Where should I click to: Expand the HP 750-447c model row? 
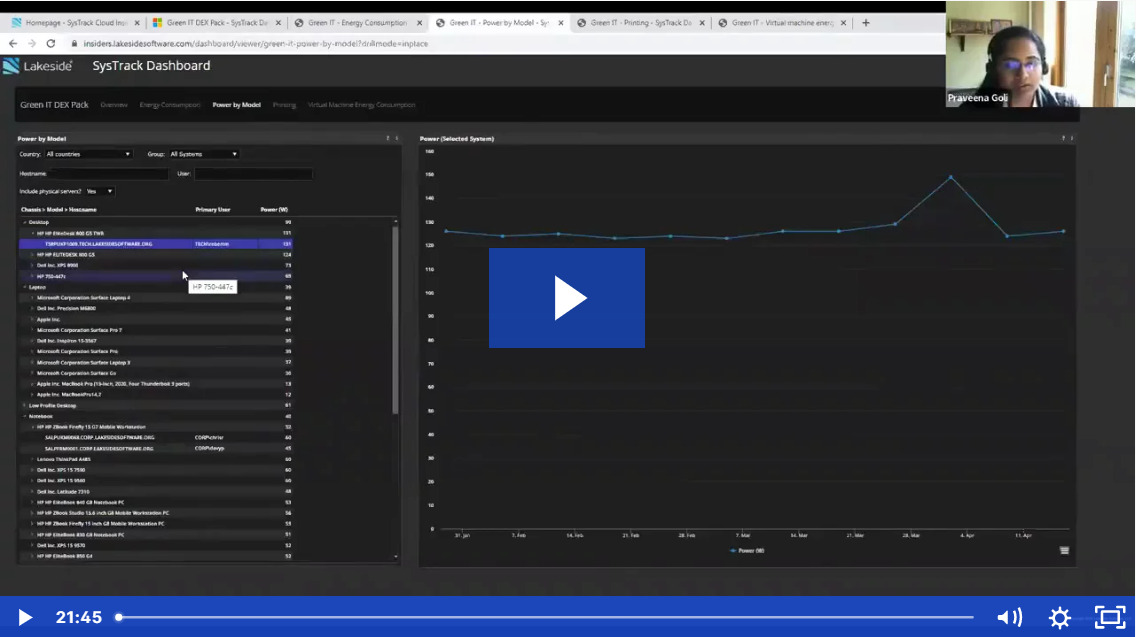pyautogui.click(x=33, y=276)
